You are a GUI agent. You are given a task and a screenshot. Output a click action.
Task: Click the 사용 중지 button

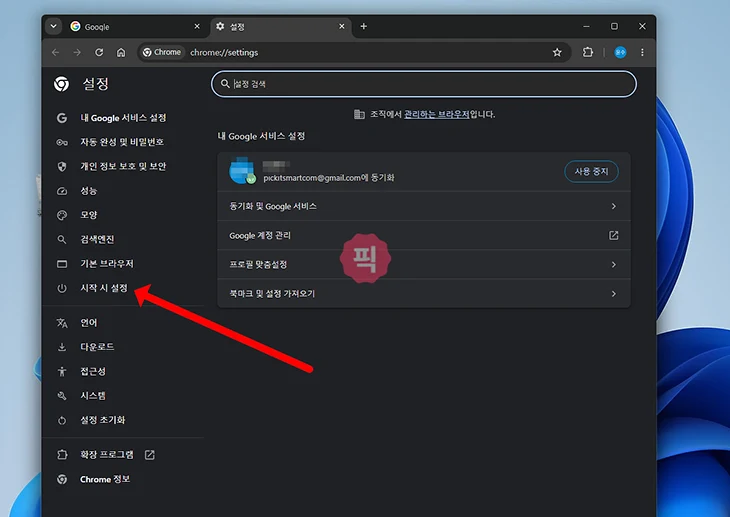(591, 171)
